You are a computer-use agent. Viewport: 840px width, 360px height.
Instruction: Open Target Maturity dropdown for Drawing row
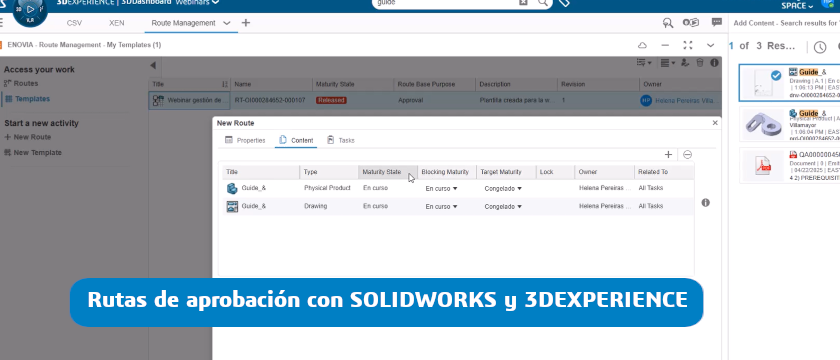pyautogui.click(x=503, y=207)
